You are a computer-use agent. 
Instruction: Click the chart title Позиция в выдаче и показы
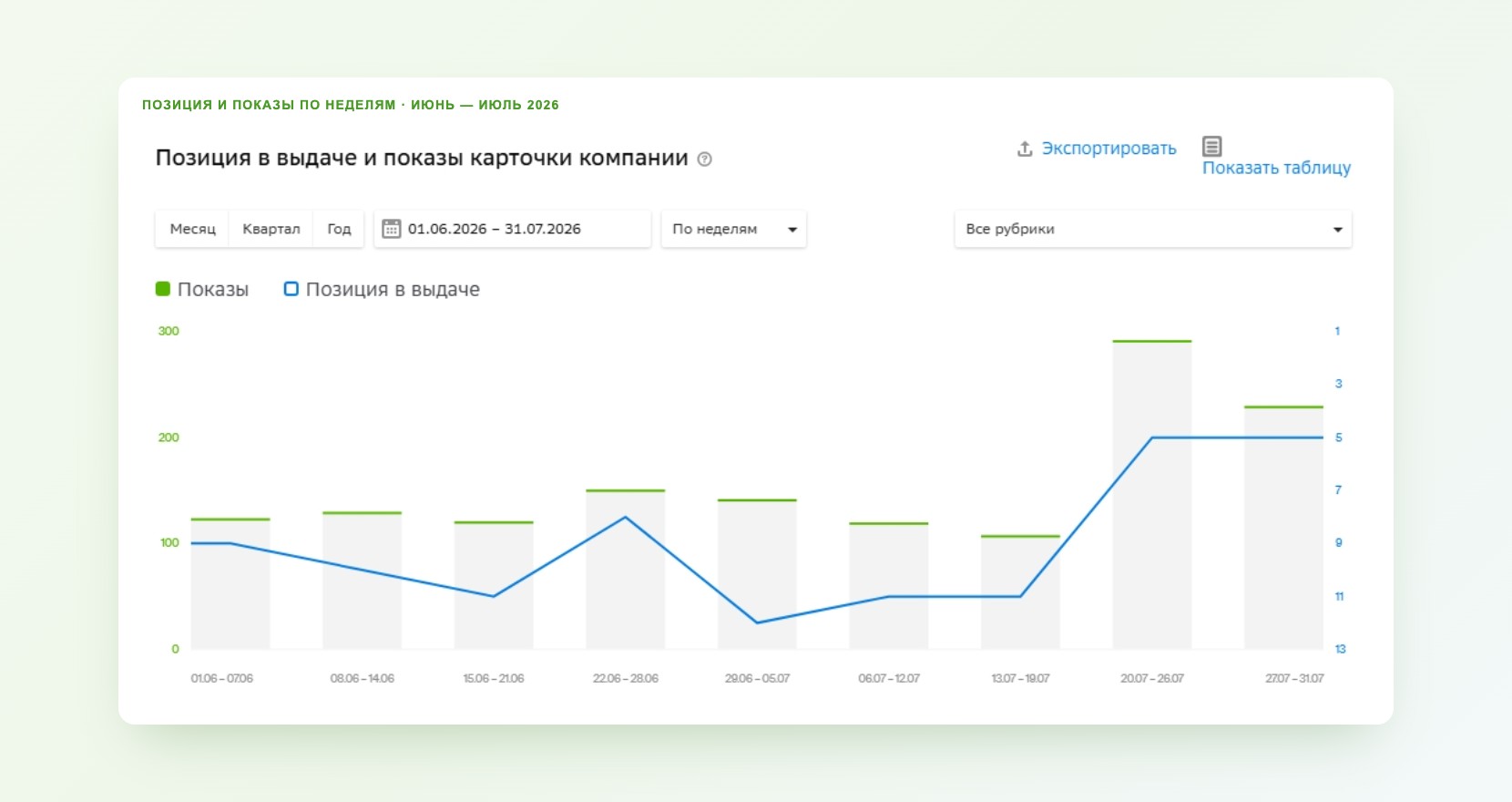click(422, 158)
